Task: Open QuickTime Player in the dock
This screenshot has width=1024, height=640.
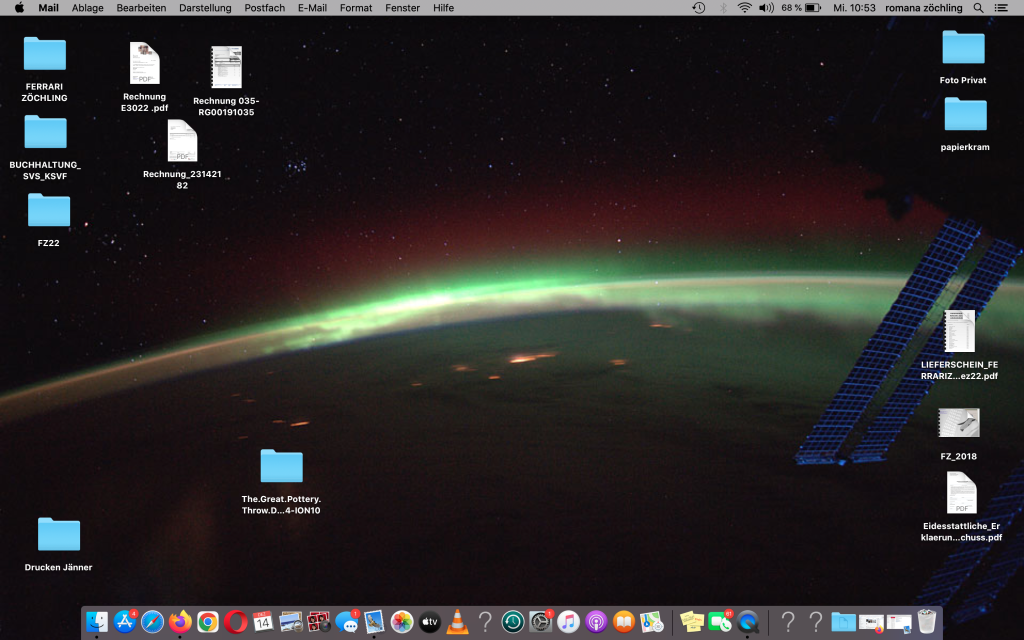Action: coord(747,622)
